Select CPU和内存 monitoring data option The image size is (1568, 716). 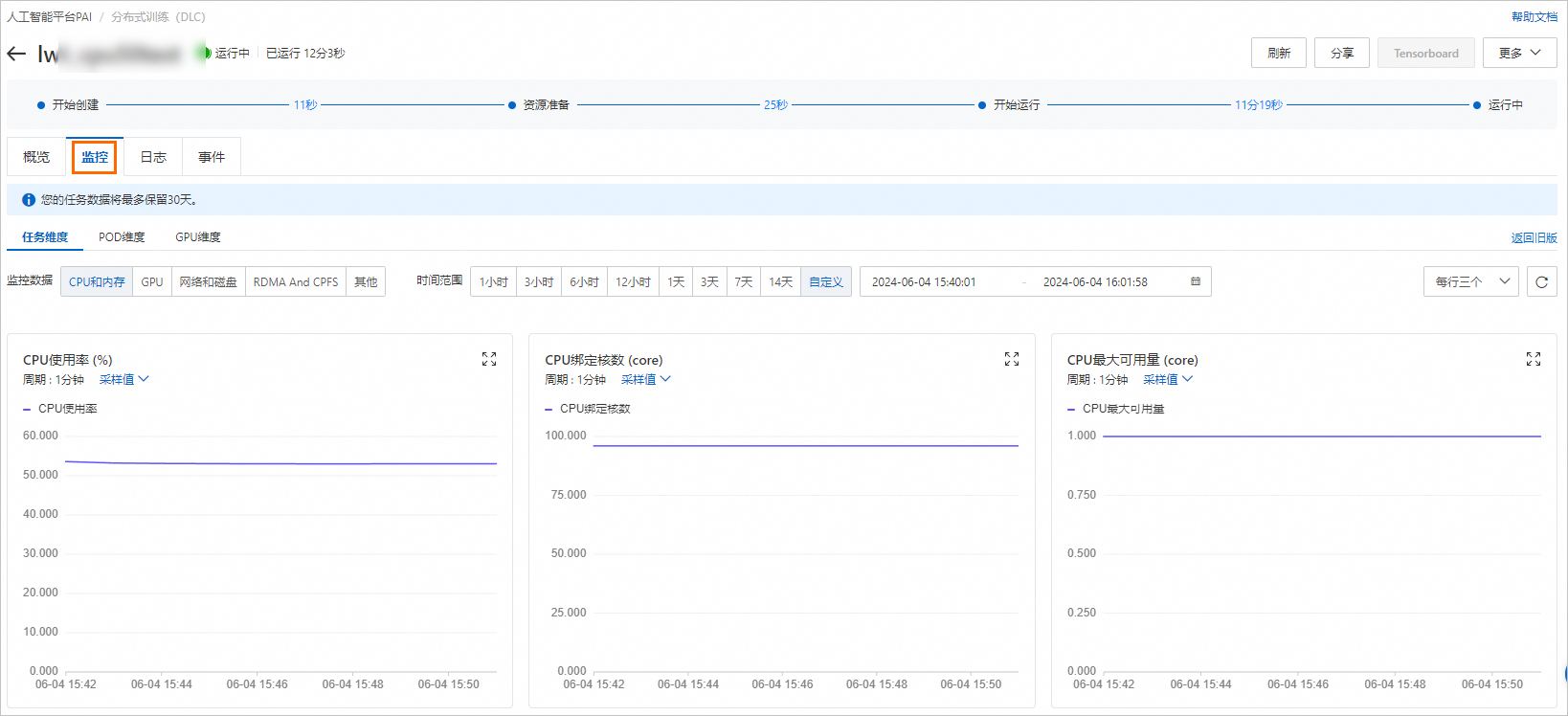97,281
